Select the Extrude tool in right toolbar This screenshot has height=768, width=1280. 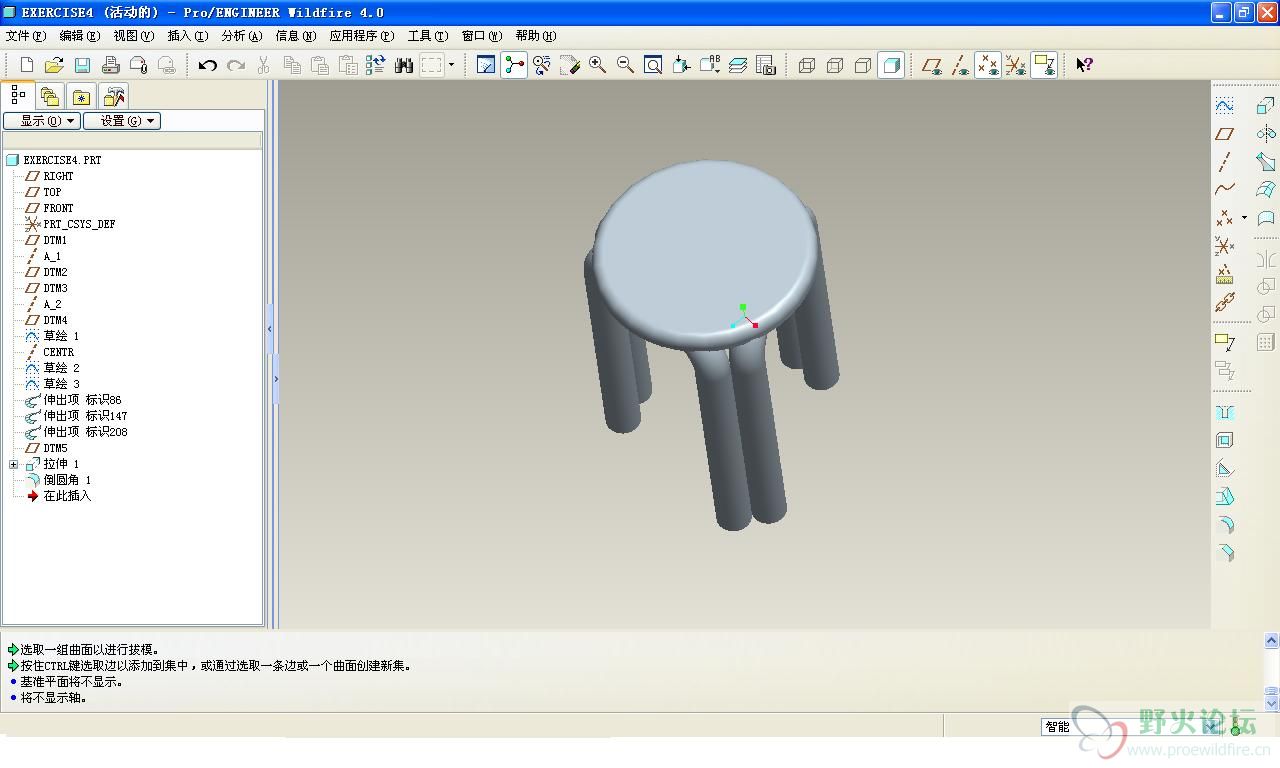[1266, 105]
